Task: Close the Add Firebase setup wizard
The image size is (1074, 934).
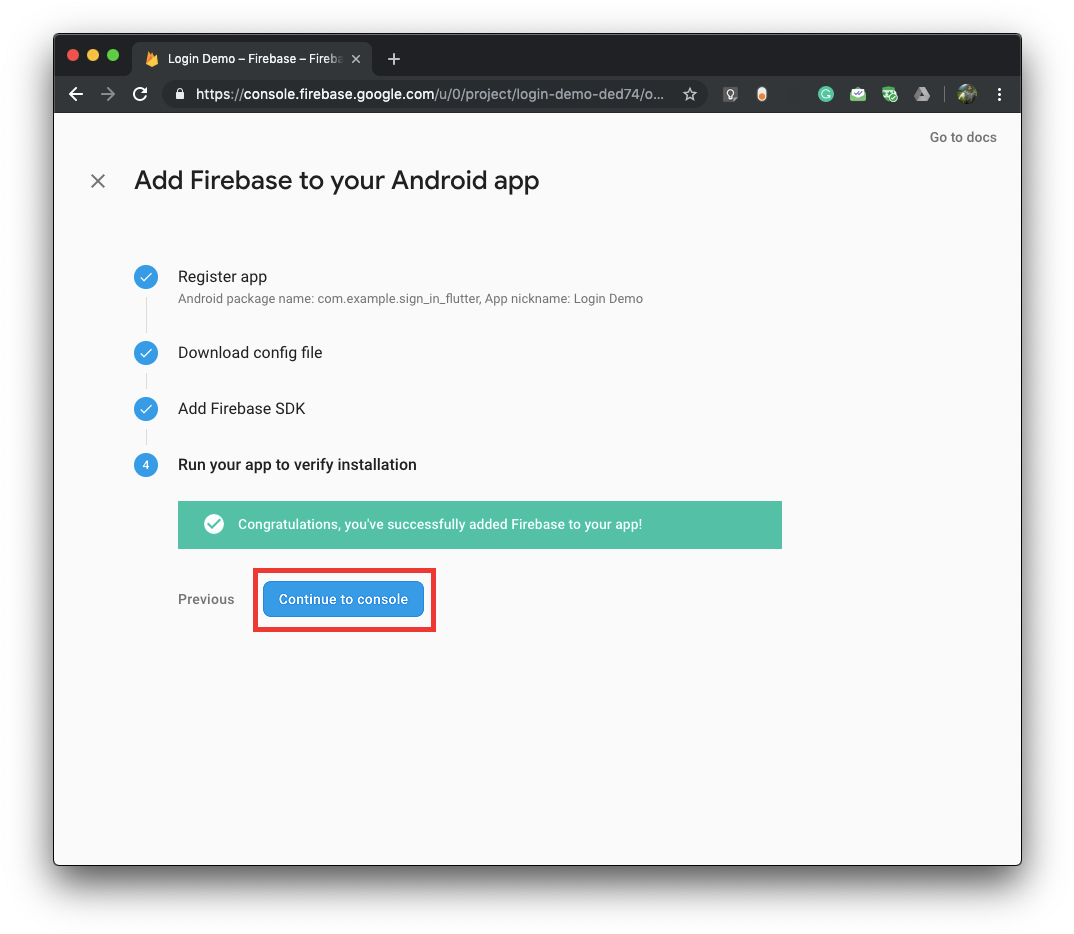Action: point(98,181)
